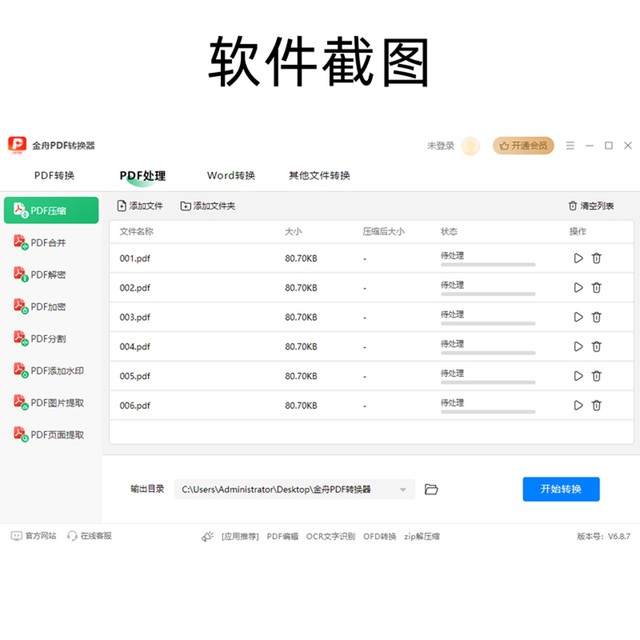
Task: Select PDF页面提取 in the sidebar
Action: point(51,434)
